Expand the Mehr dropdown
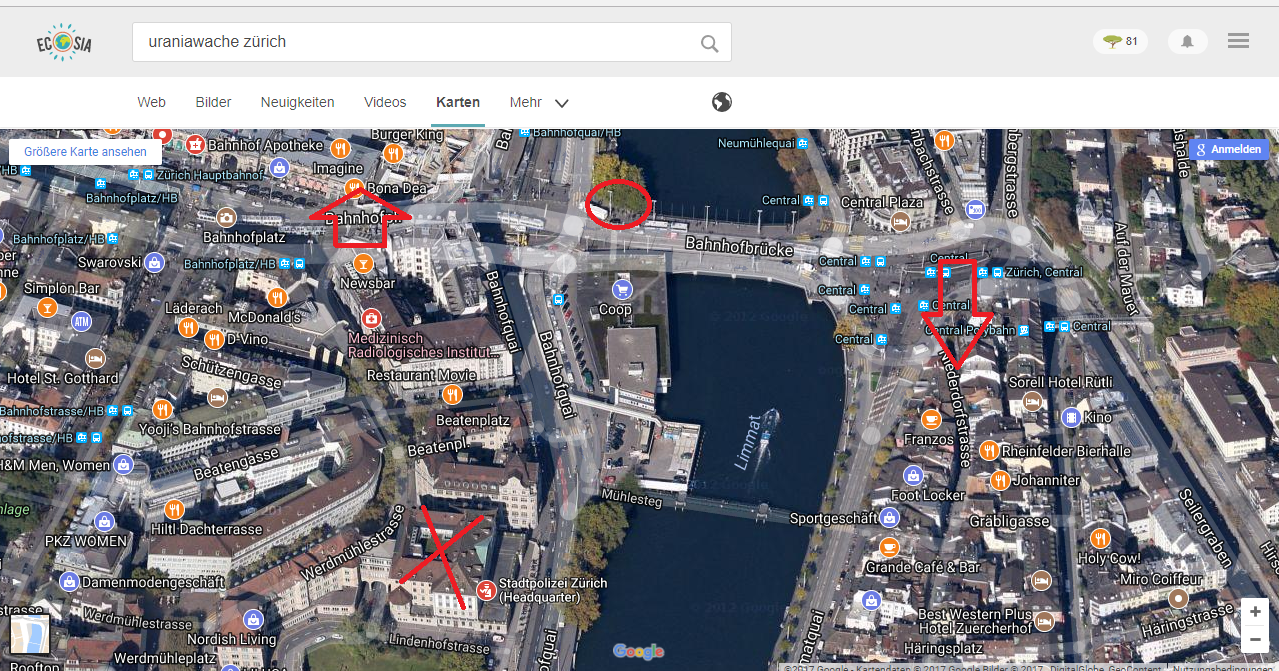 539,102
